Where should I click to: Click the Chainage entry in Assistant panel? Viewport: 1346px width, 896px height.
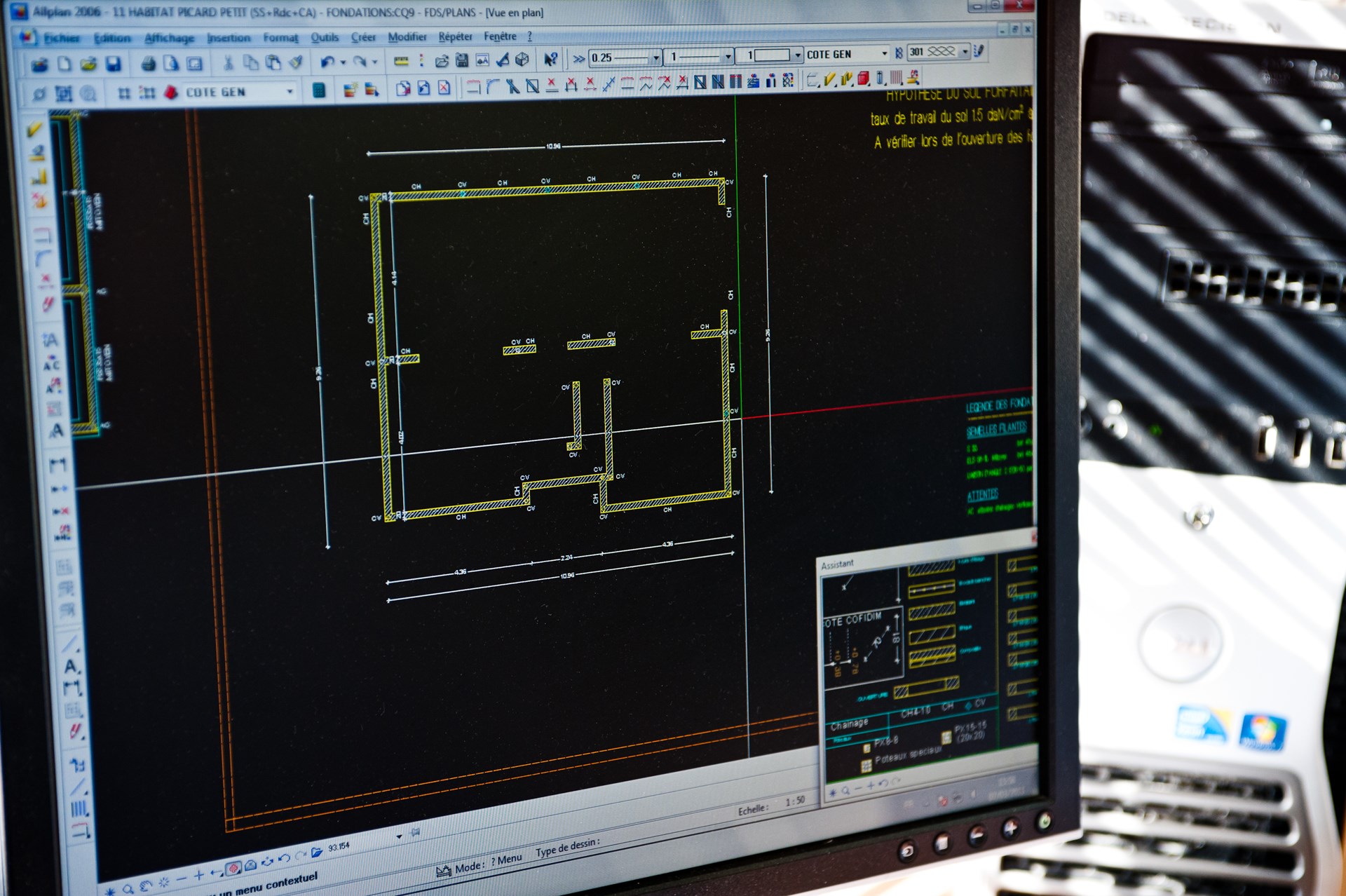[849, 724]
